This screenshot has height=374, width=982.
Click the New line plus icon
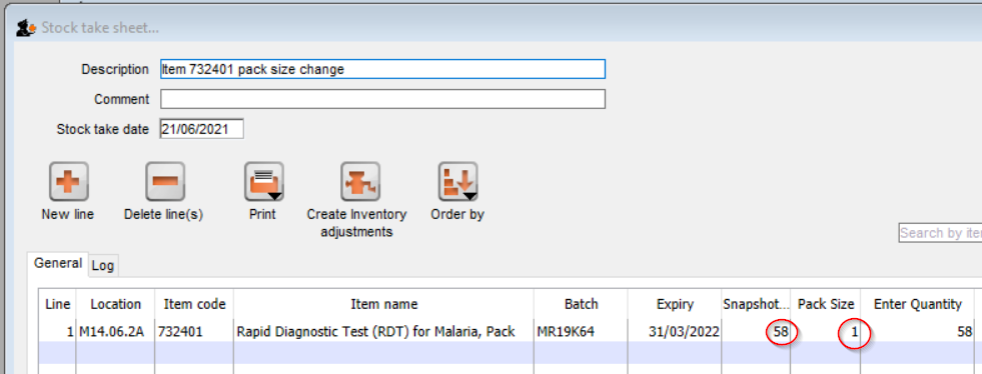[x=68, y=182]
